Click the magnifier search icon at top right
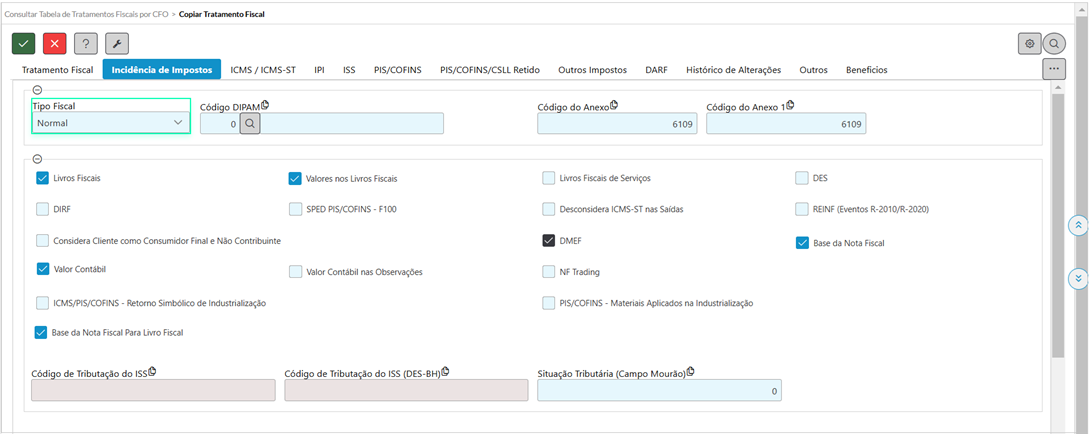 (x=1054, y=44)
